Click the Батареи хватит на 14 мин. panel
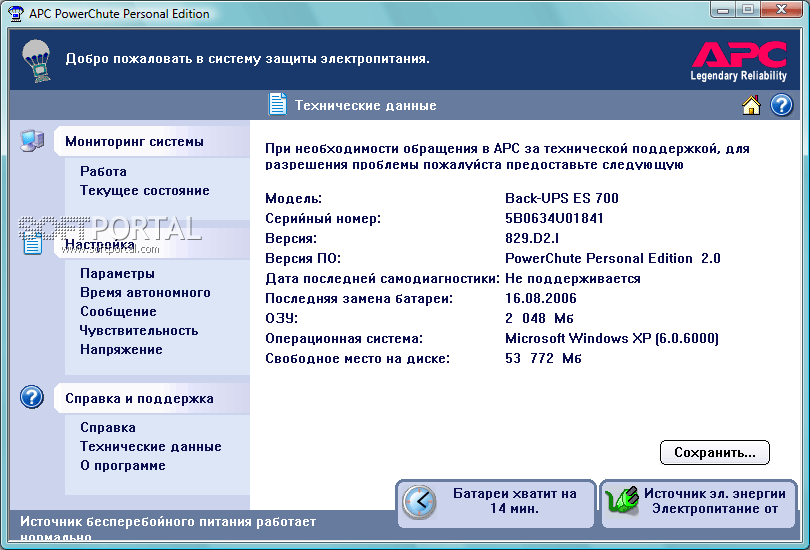The height and width of the screenshot is (550, 810). coord(496,504)
